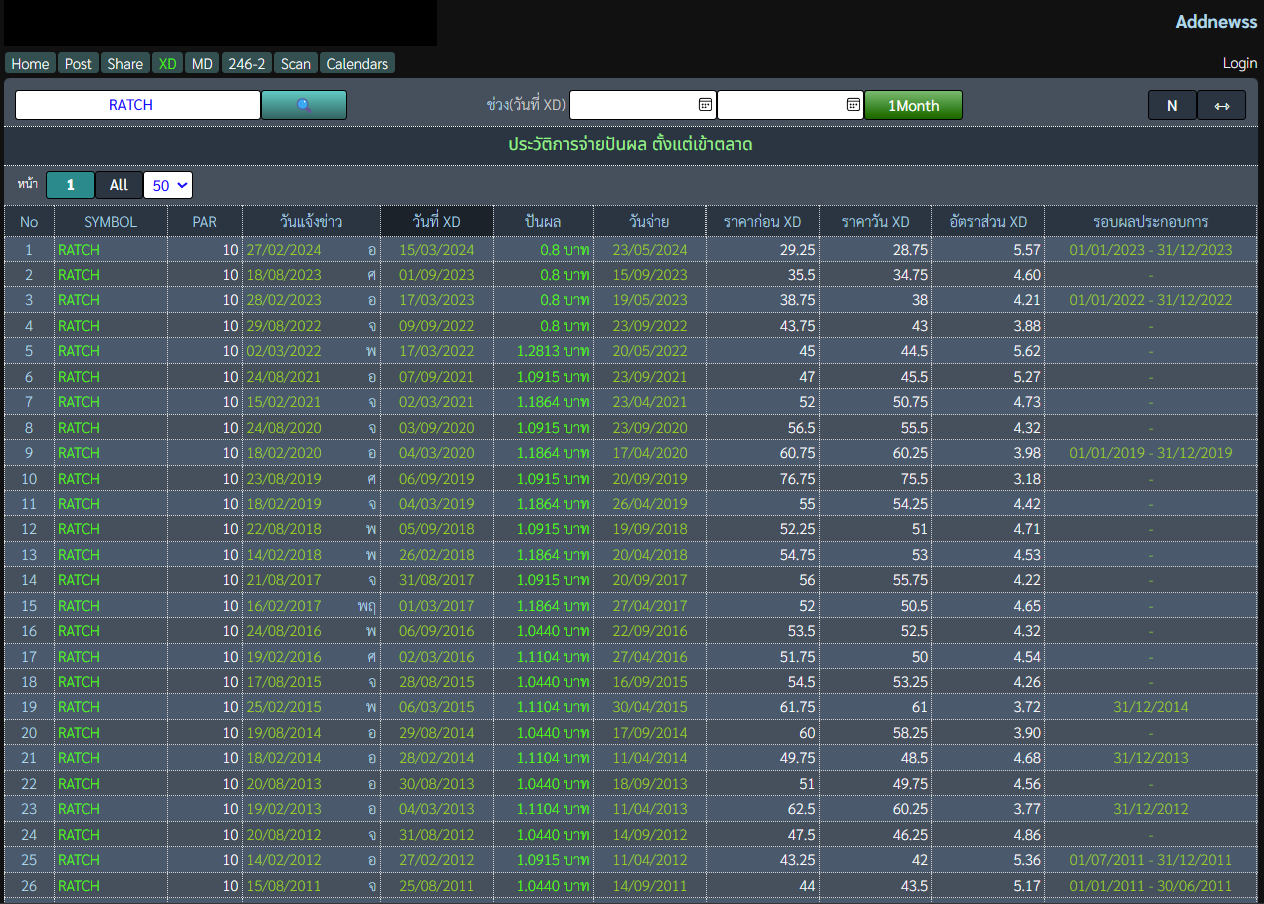This screenshot has height=904, width=1264.
Task: Select payment date 30/04/2015
Action: (x=650, y=707)
